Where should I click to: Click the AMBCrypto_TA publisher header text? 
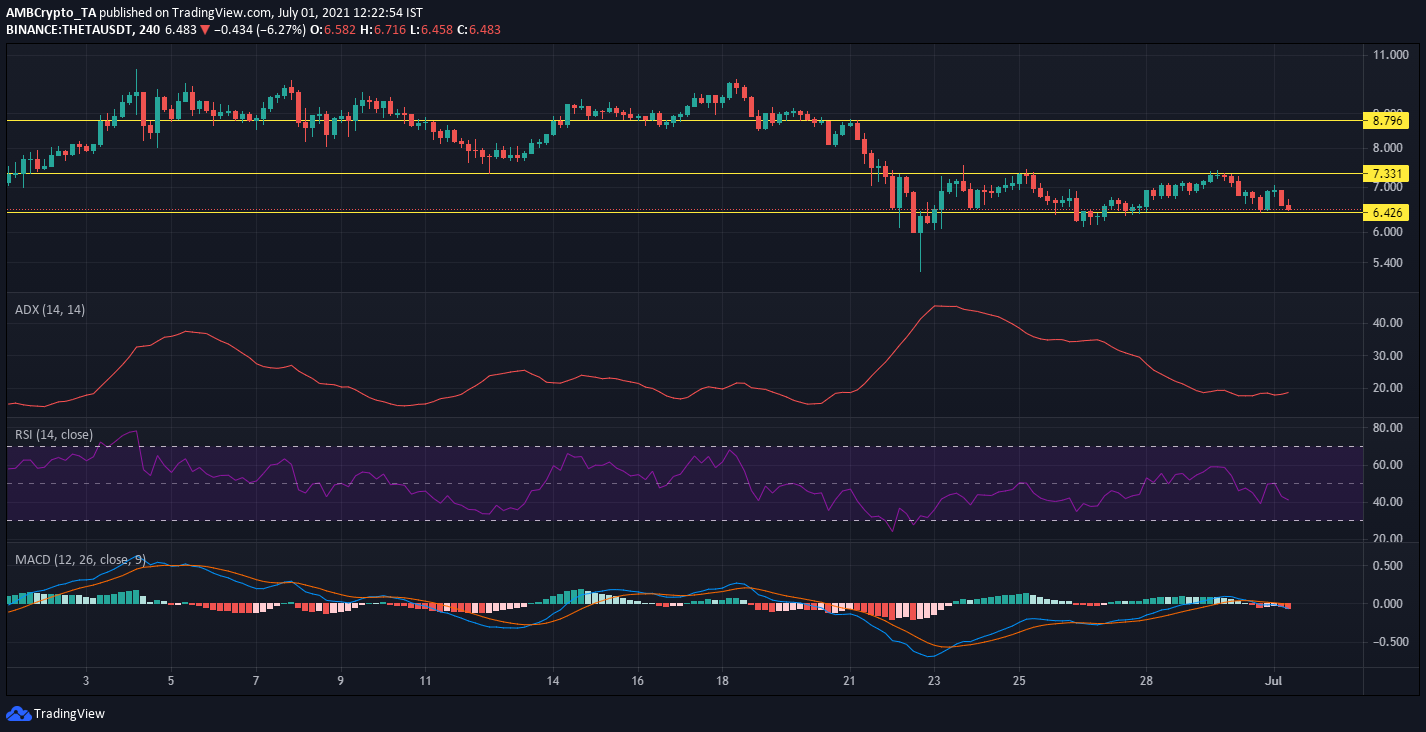tap(49, 12)
